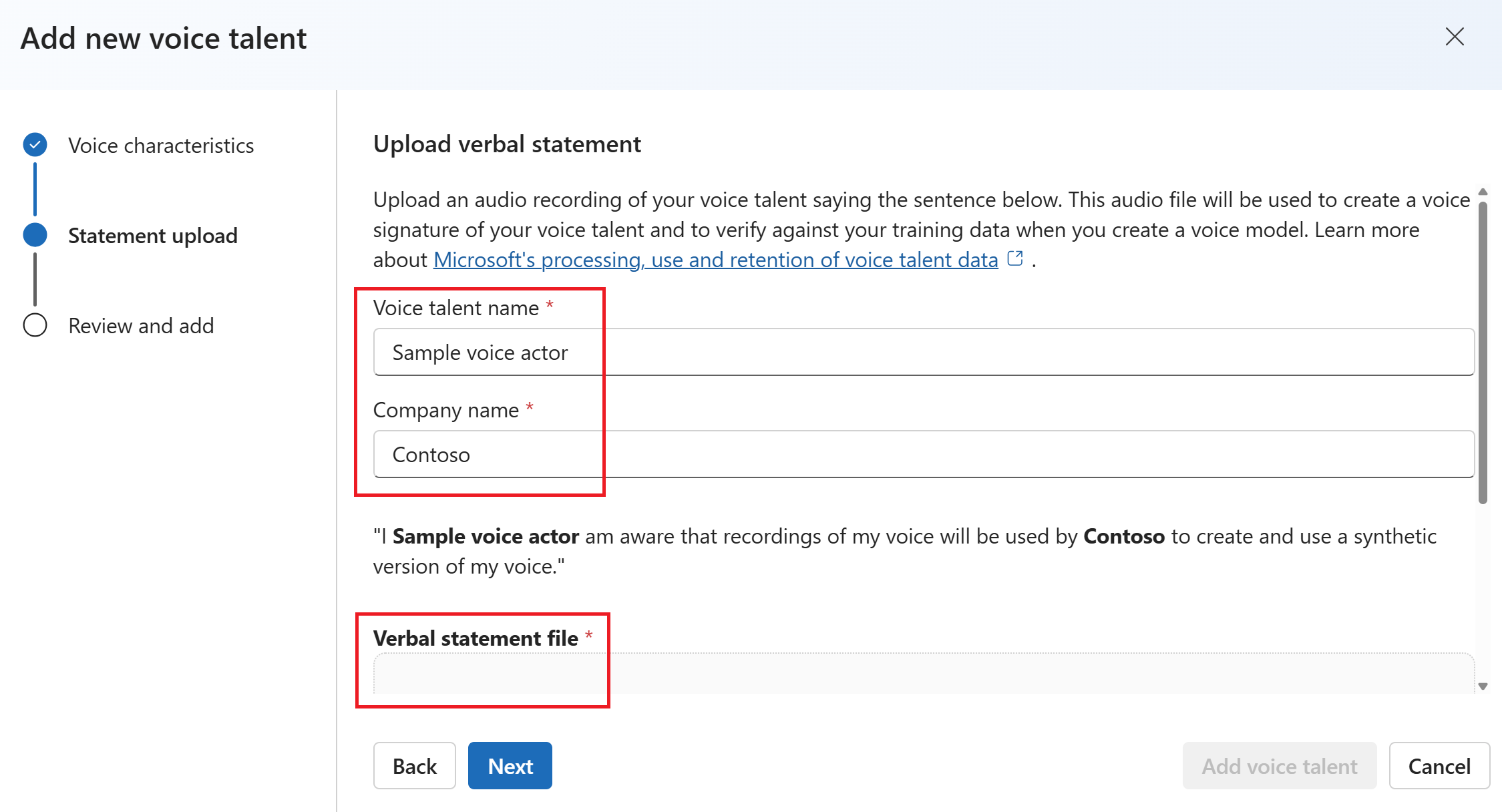
Task: Click the Upload verbal statement heading
Action: click(507, 144)
